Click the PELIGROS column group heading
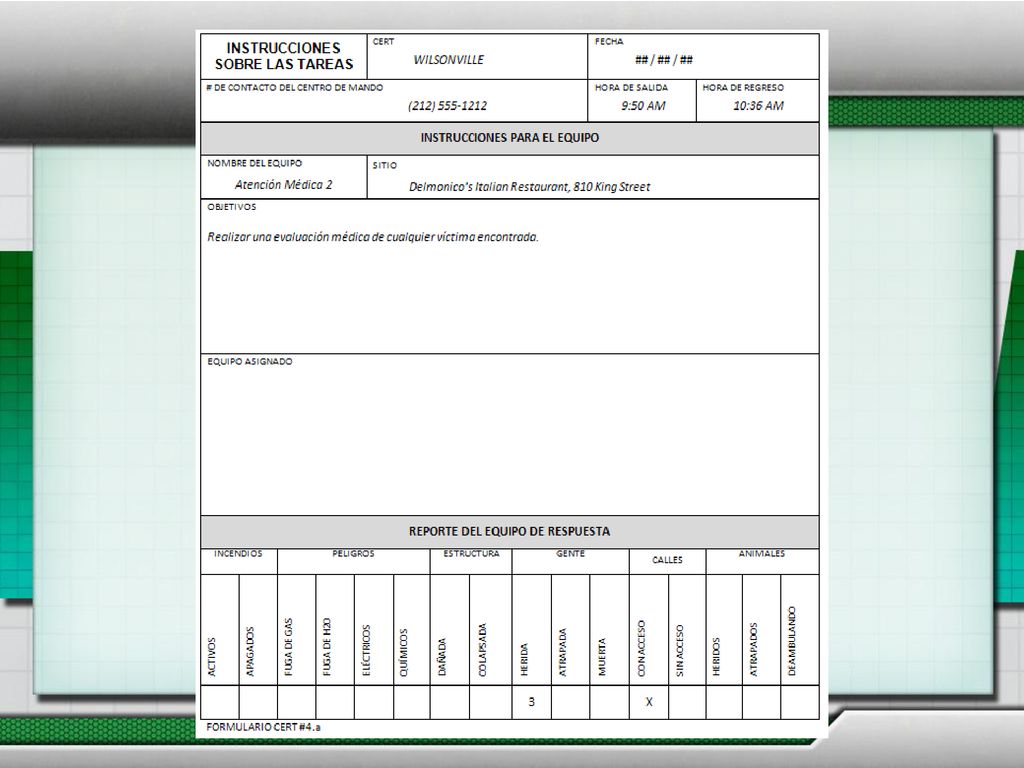Viewport: 1024px width, 768px height. (x=353, y=553)
